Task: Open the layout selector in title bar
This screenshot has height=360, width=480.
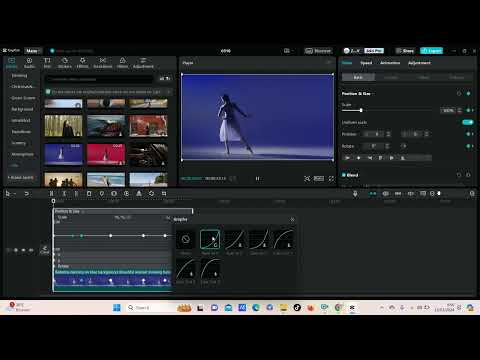Action: [288, 51]
